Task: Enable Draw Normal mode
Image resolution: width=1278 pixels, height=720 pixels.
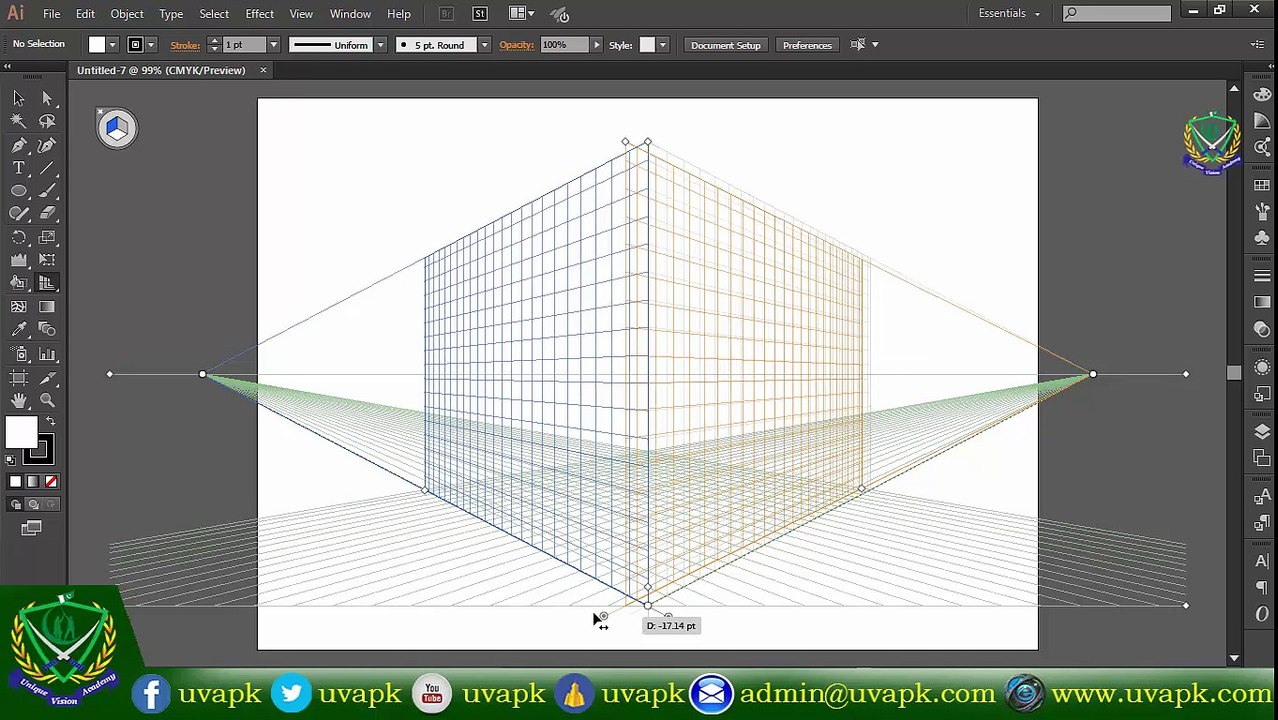Action: point(15,505)
